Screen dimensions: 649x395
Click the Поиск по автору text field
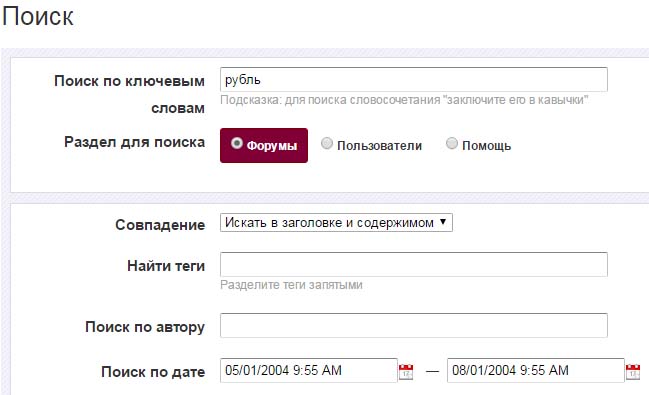(414, 325)
